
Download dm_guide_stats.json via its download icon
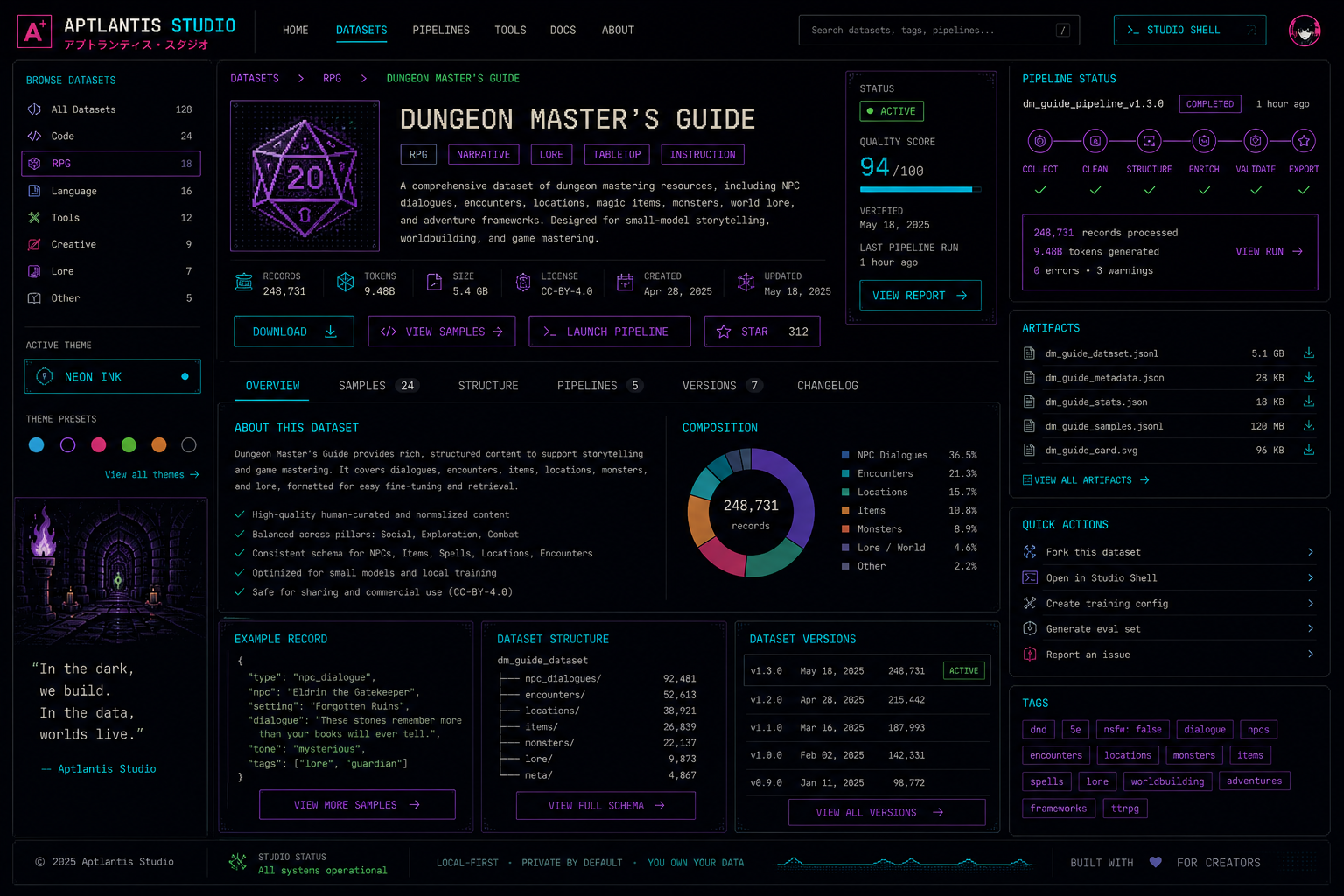point(1309,402)
